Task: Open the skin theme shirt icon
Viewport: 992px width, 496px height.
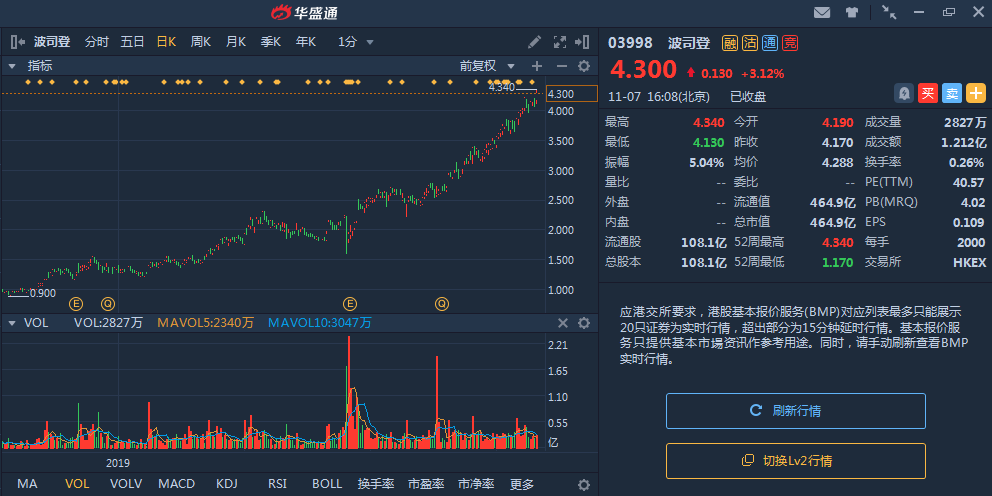Action: (x=851, y=13)
